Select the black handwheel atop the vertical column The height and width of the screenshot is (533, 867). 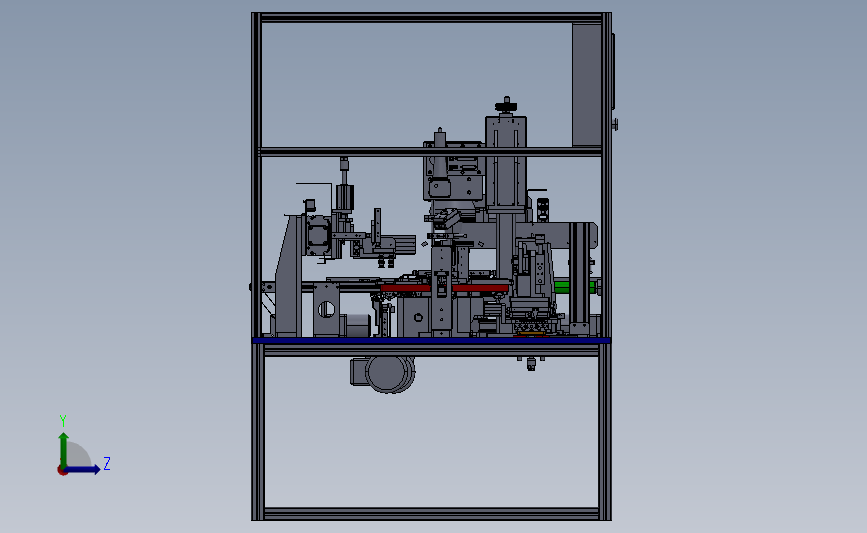(505, 105)
